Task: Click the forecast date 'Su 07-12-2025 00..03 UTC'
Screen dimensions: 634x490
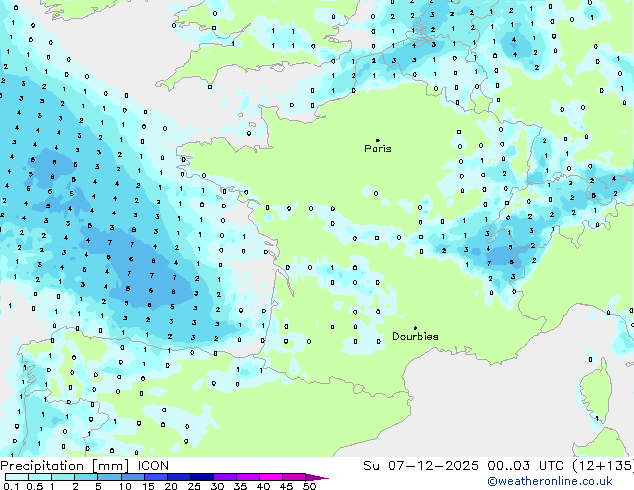Action: click(463, 466)
